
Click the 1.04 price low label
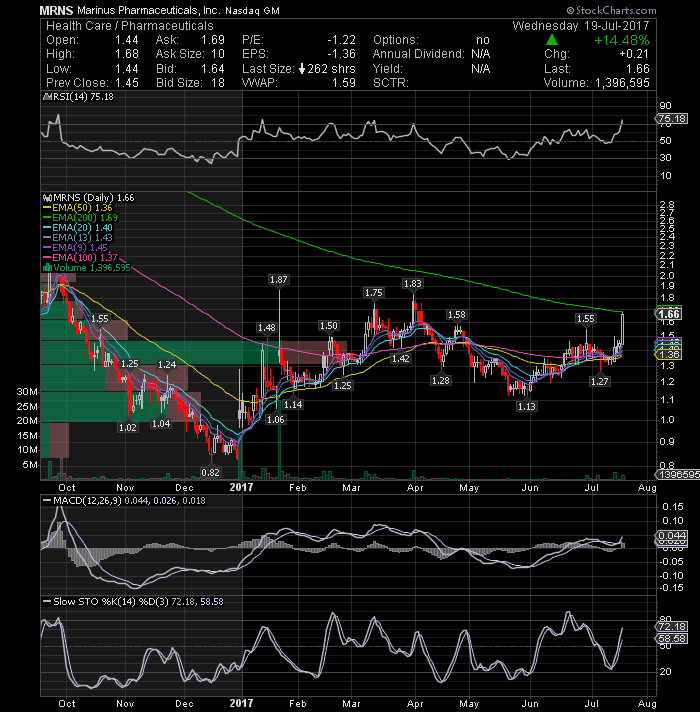[161, 424]
